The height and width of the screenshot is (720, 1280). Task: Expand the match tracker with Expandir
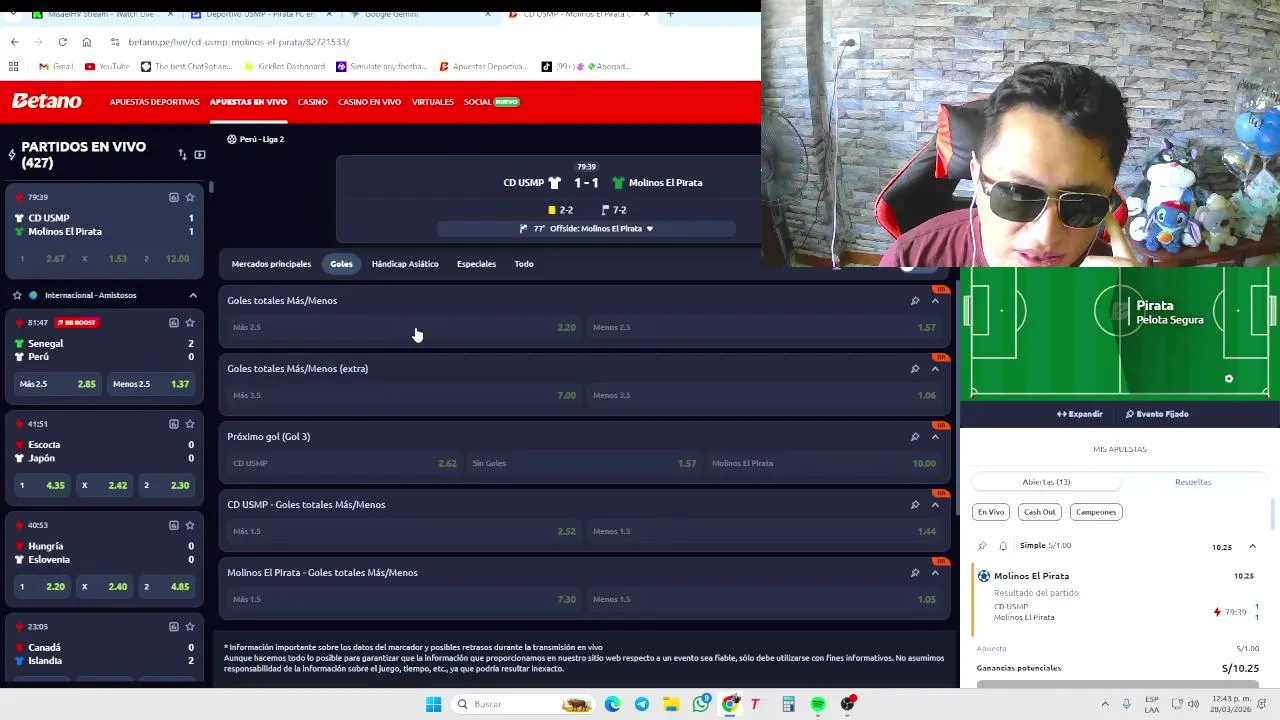point(1080,414)
